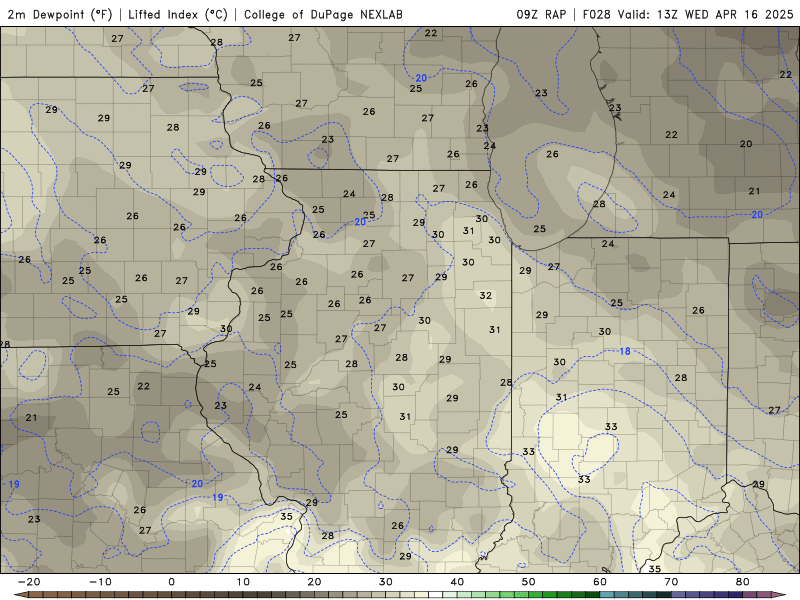
Task: Select the "College of DuPage NEXLAB" text
Action: (x=323, y=14)
